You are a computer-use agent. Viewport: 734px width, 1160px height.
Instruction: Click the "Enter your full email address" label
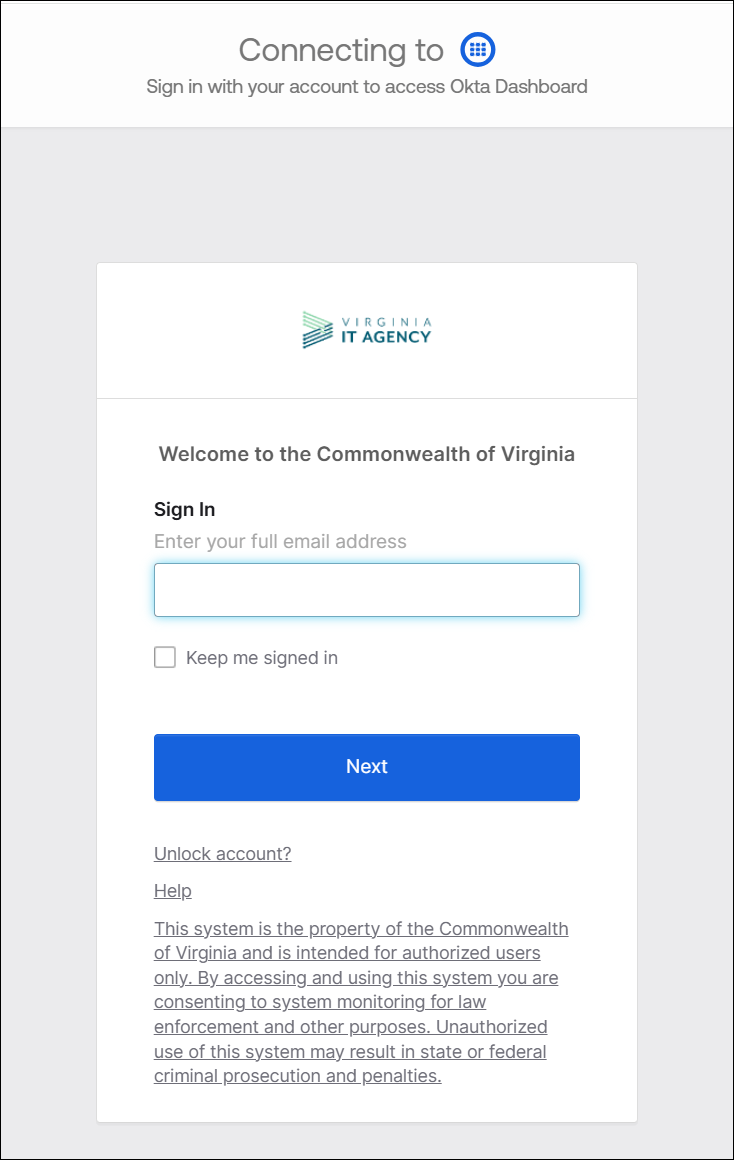(280, 541)
